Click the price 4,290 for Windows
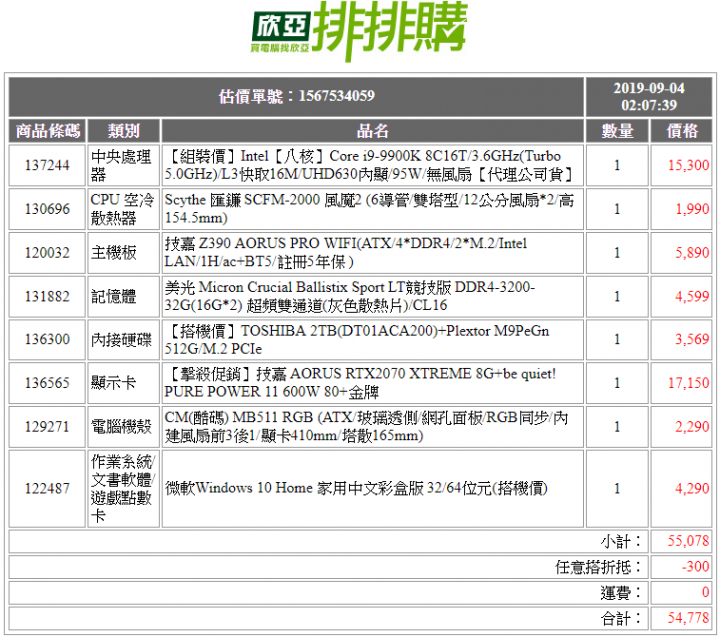 [692, 488]
